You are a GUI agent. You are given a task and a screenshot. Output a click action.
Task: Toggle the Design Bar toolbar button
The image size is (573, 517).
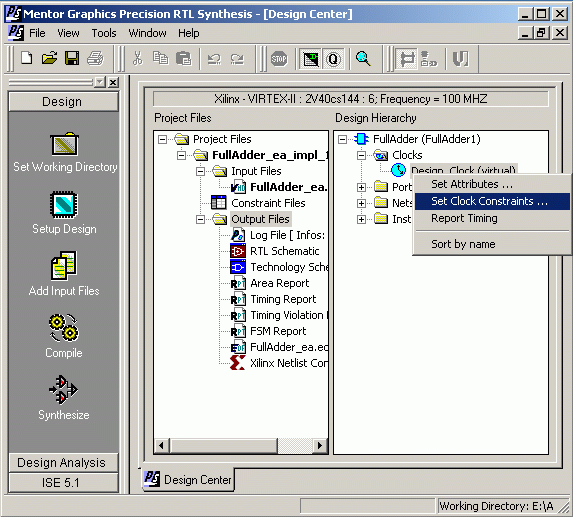click(x=311, y=59)
